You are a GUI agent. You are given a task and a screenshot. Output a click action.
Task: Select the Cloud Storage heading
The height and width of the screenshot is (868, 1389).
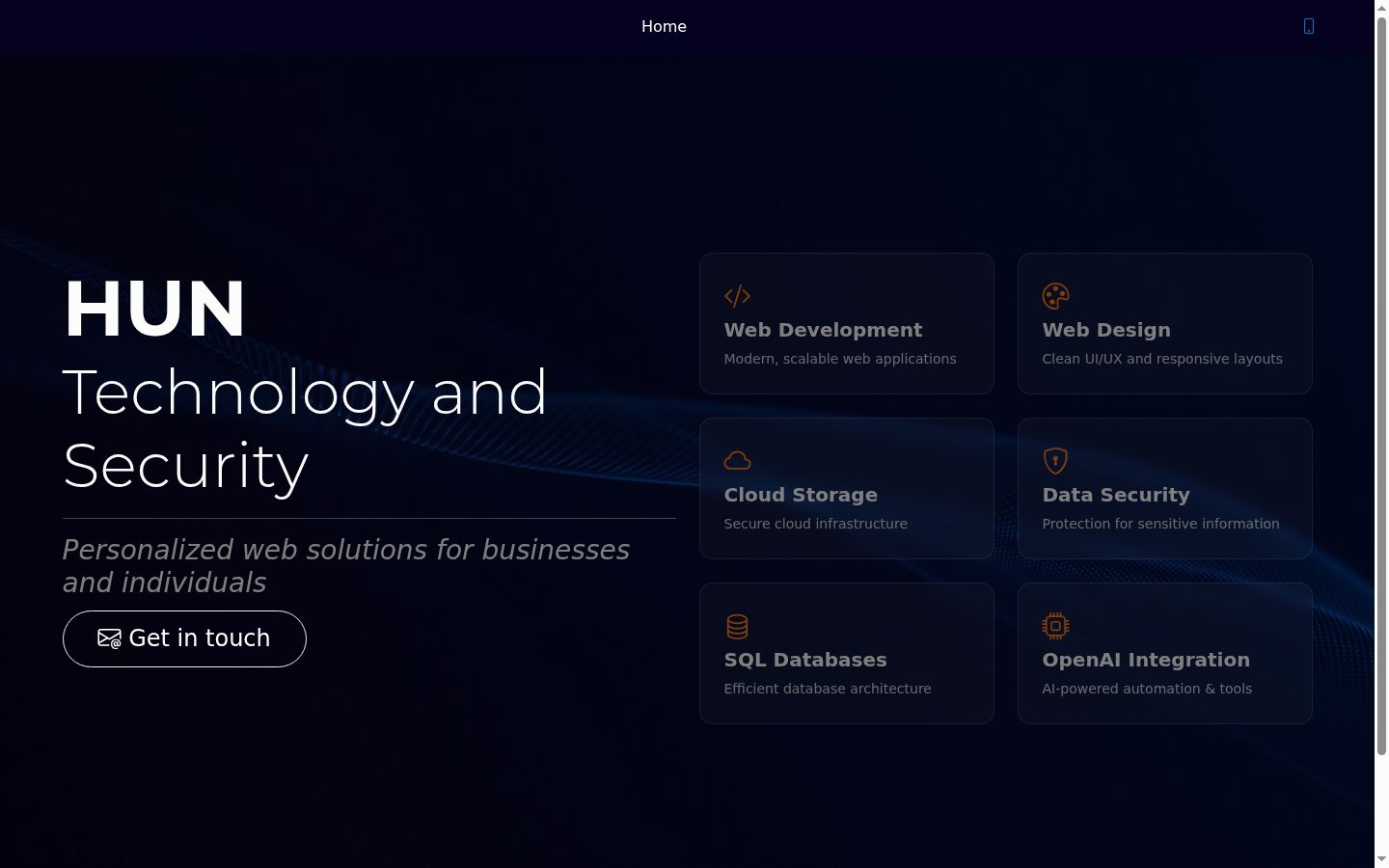pyautogui.click(x=801, y=495)
